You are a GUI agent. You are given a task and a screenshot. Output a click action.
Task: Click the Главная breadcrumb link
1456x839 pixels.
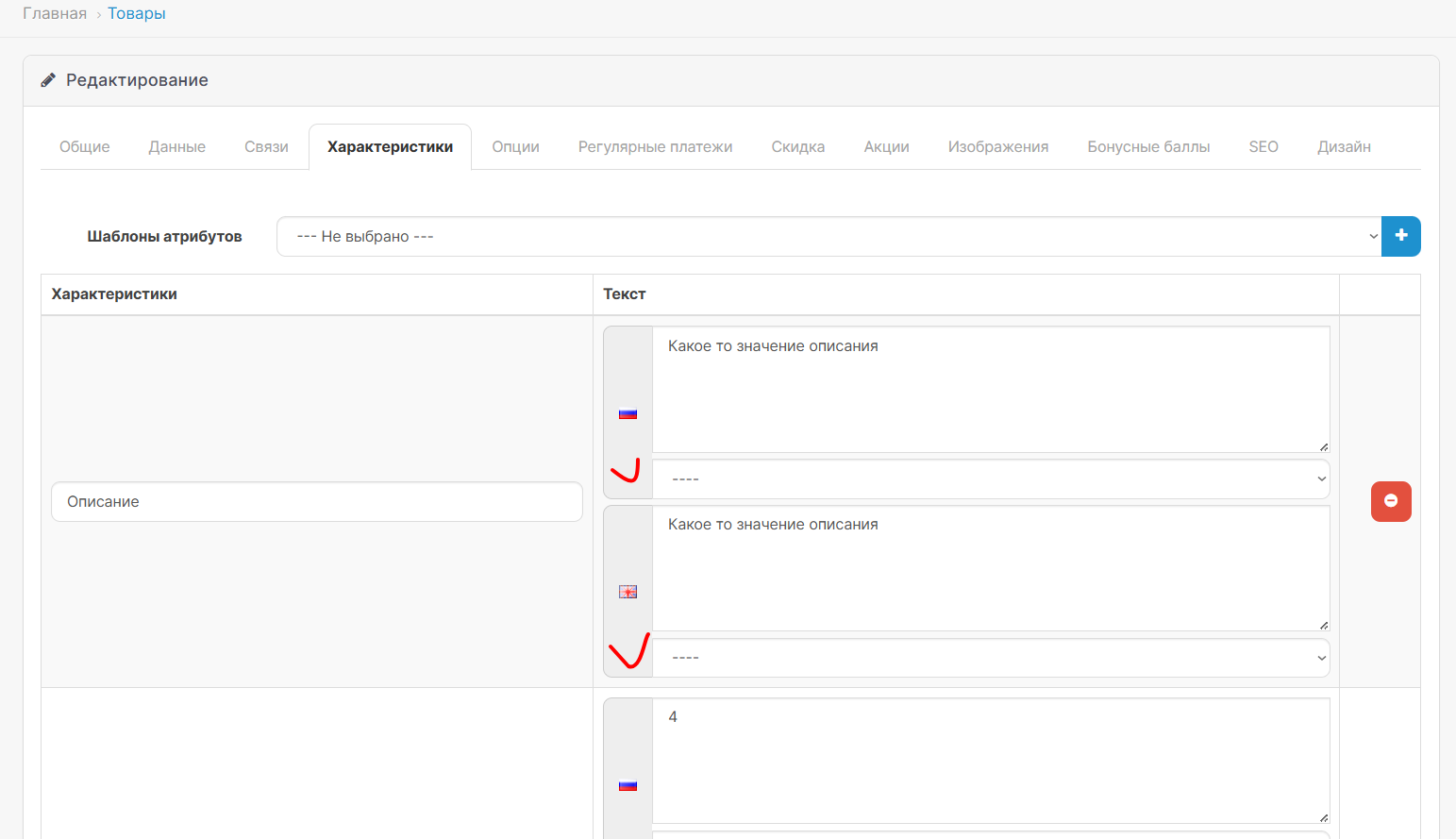pyautogui.click(x=55, y=14)
